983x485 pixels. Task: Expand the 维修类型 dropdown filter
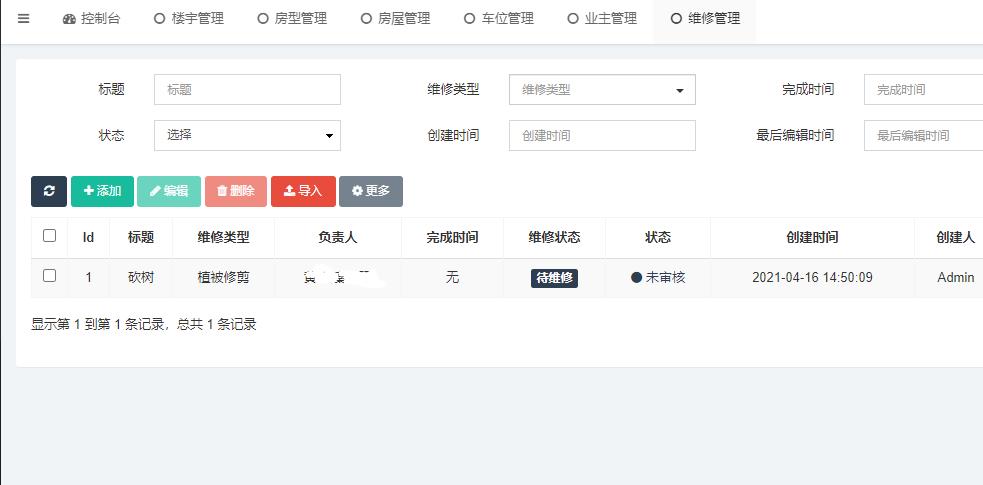click(x=602, y=90)
